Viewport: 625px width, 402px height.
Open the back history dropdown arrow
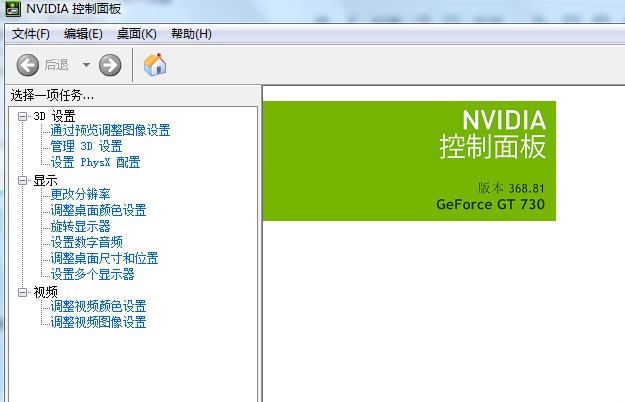tap(86, 65)
